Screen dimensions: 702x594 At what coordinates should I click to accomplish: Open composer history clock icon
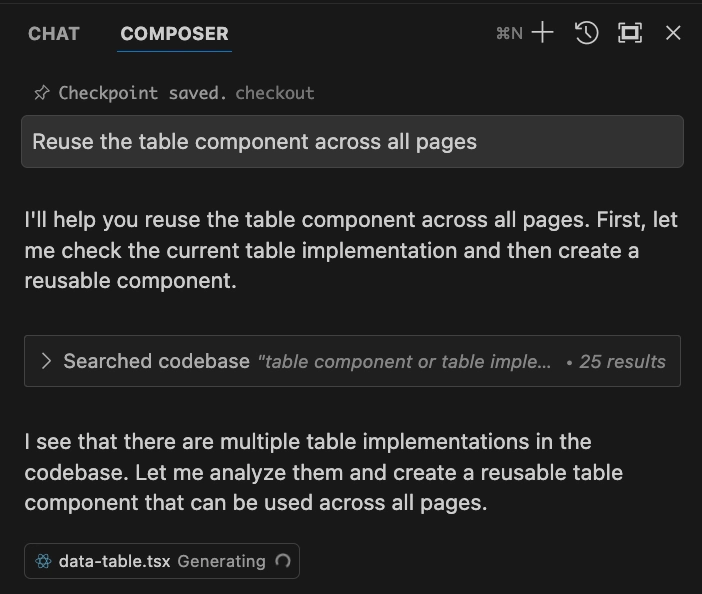click(586, 33)
